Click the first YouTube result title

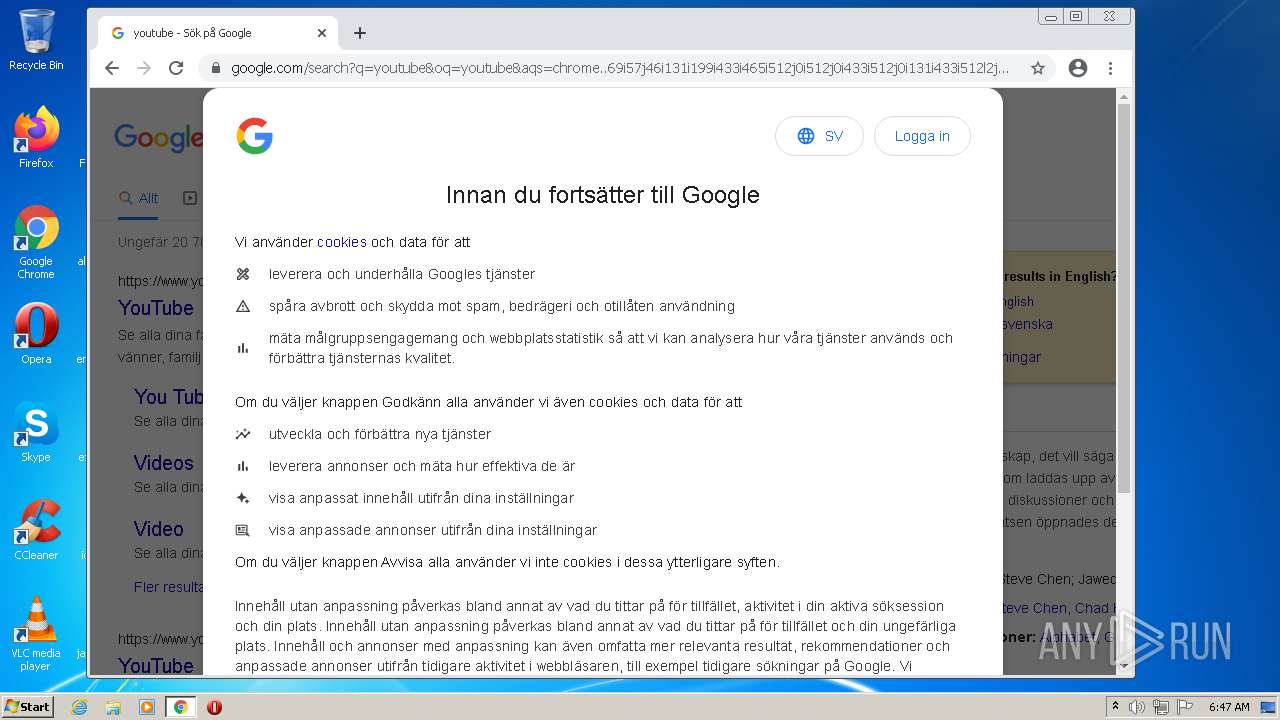click(156, 308)
